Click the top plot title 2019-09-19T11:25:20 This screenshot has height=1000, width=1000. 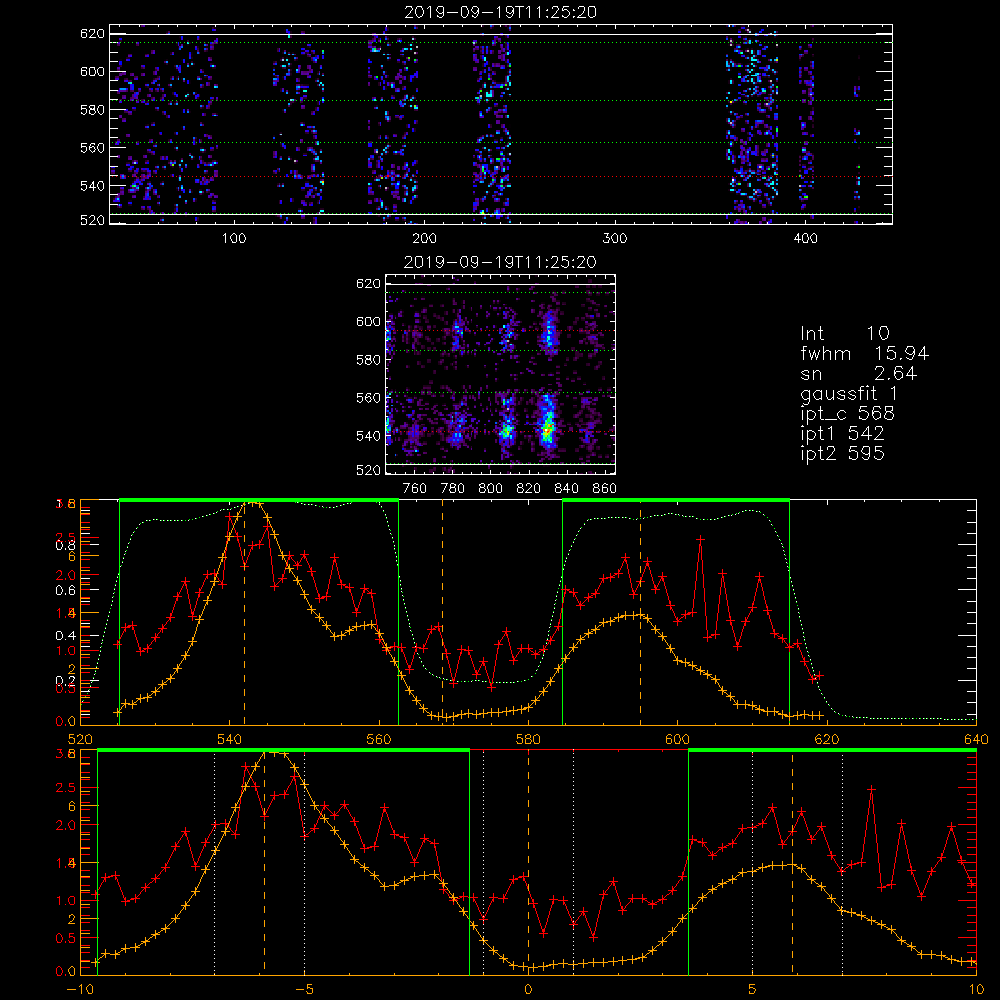click(501, 12)
